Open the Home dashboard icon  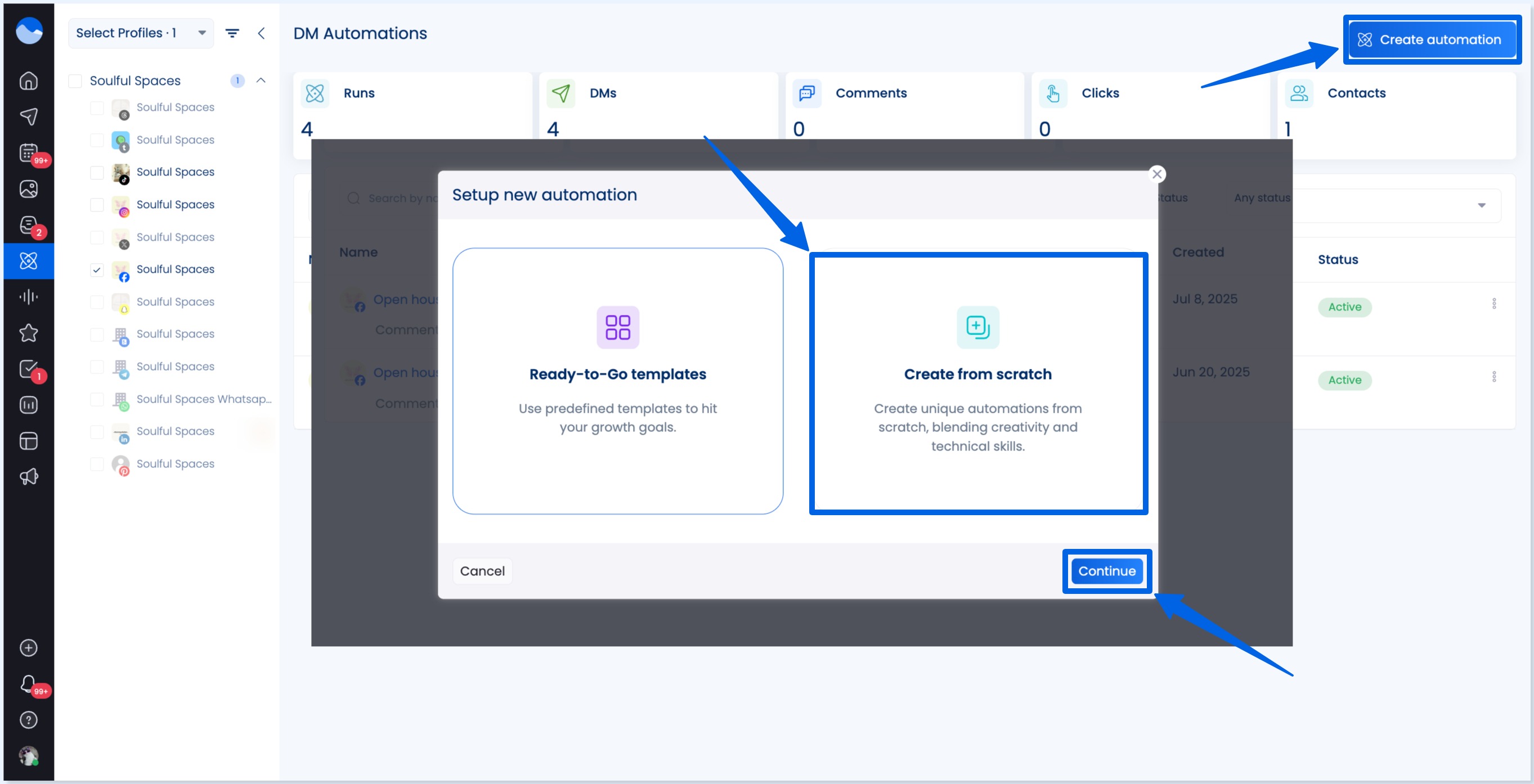[x=29, y=80]
